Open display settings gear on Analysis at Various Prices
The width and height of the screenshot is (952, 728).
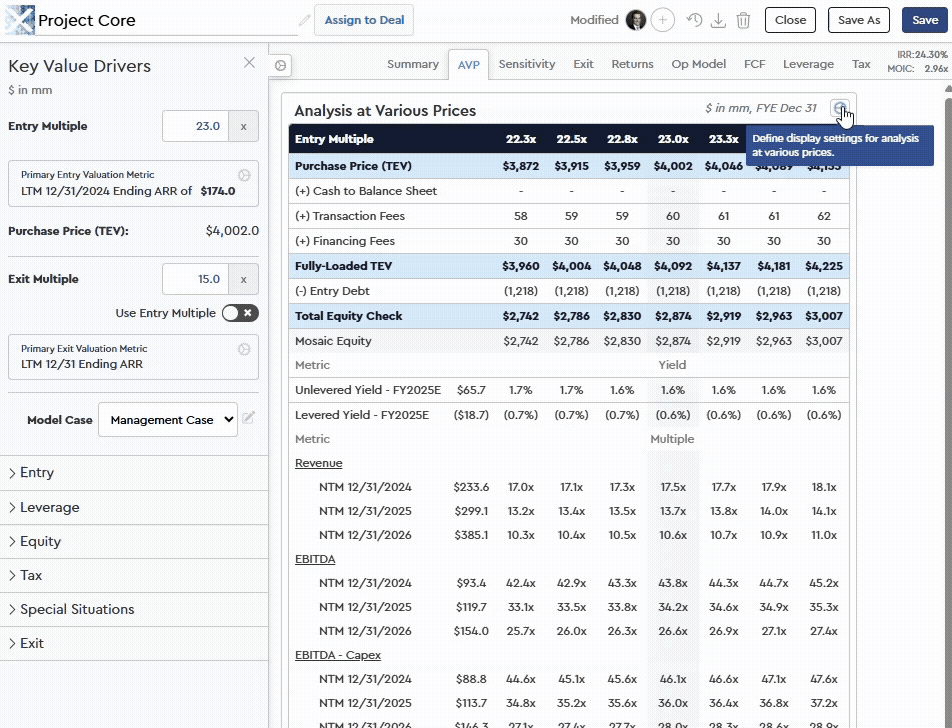(x=840, y=107)
